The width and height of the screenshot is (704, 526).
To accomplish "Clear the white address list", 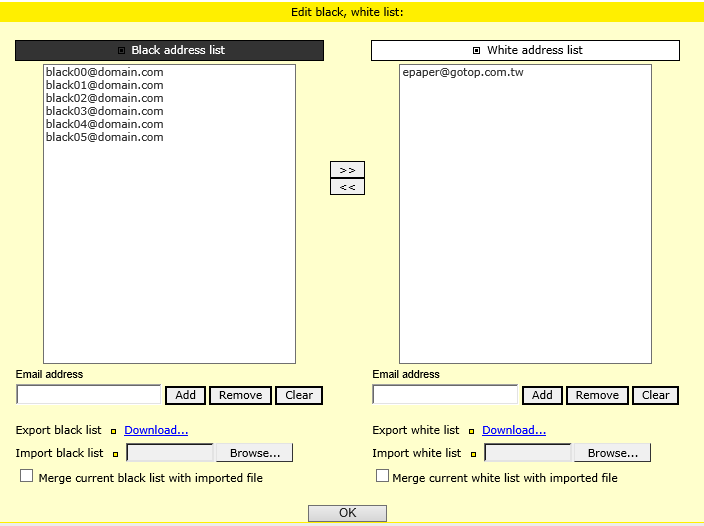I will (x=655, y=395).
